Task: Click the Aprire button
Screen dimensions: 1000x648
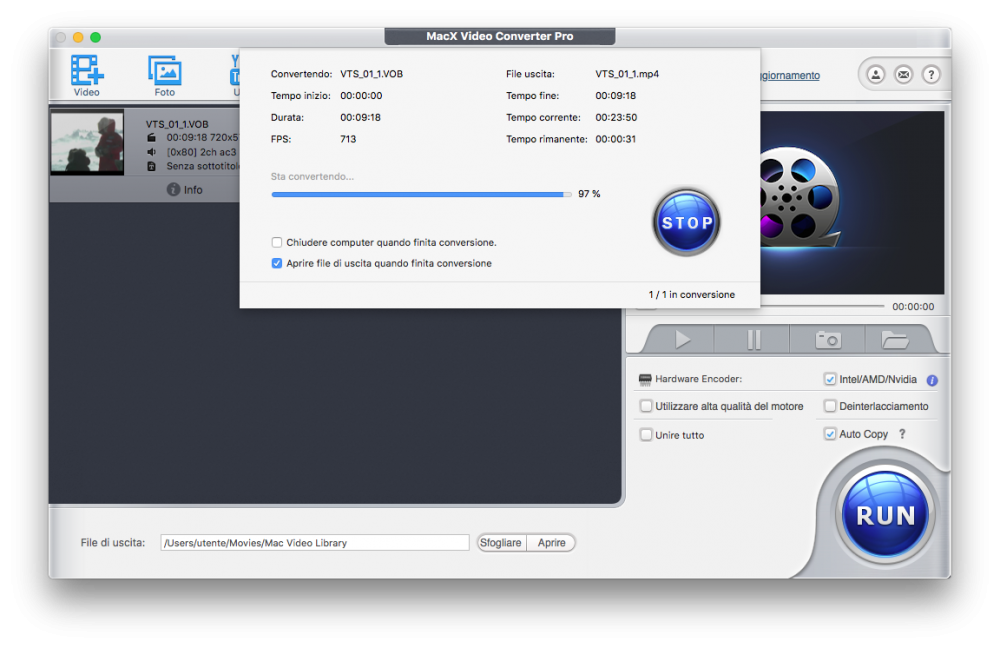Action: [552, 543]
